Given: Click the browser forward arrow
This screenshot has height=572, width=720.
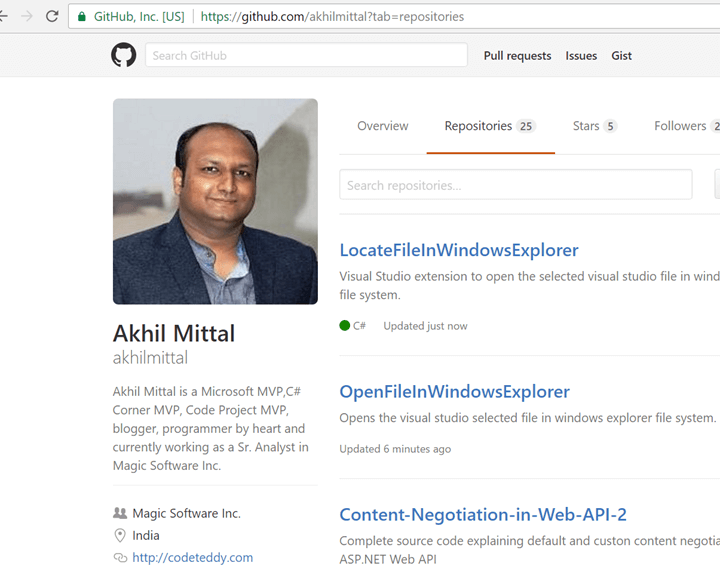Looking at the screenshot, I should point(26,17).
